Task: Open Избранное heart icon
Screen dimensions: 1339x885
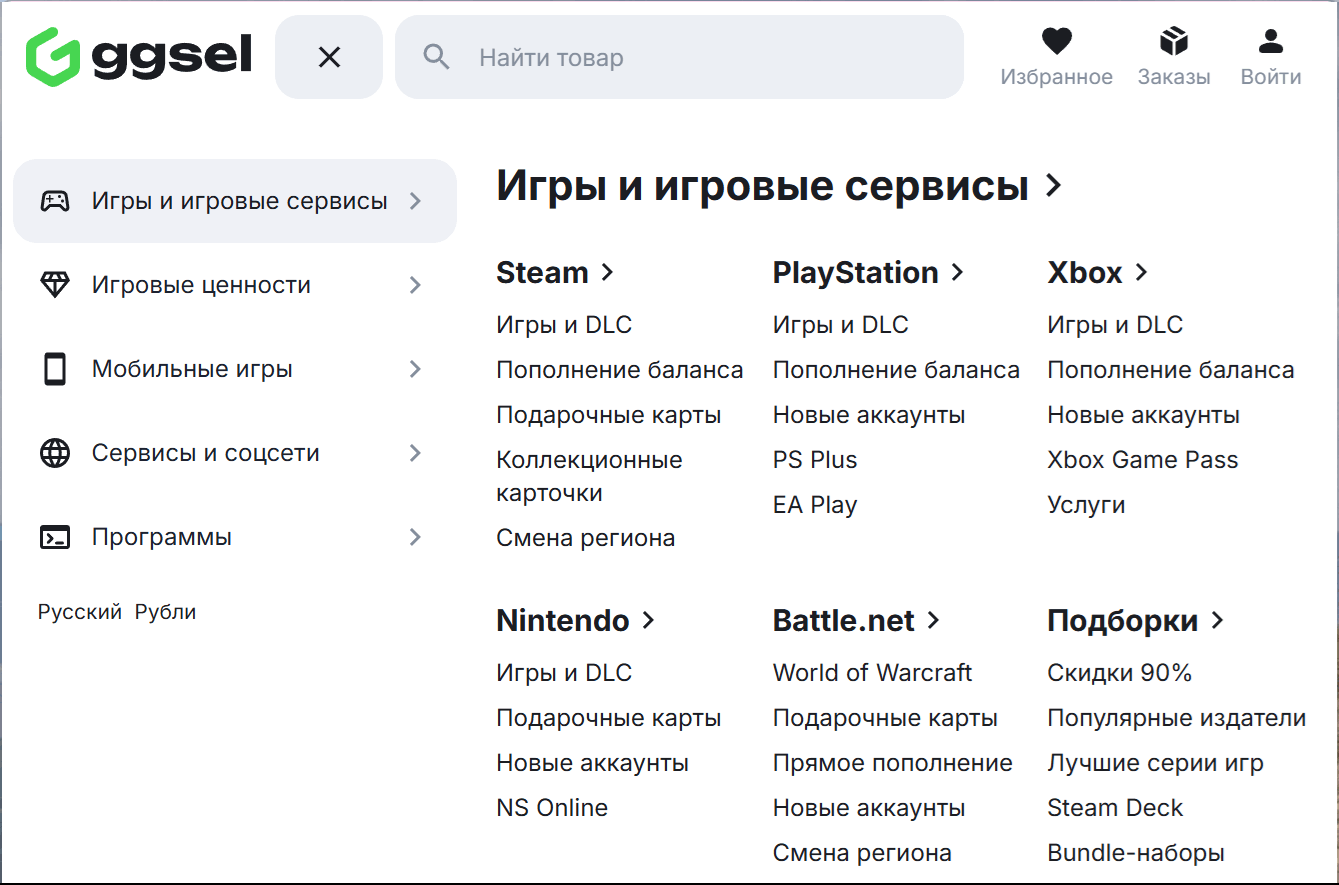Action: tap(1056, 41)
